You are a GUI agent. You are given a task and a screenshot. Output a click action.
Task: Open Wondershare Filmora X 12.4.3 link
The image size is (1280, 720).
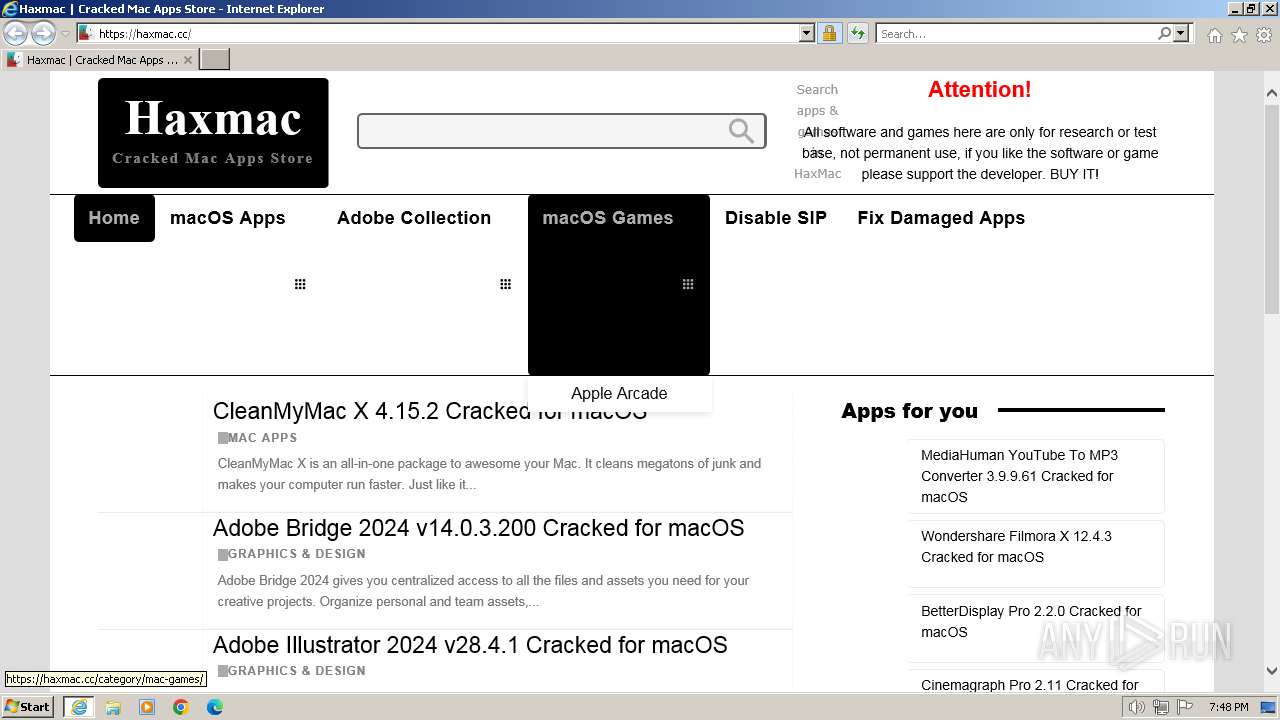coord(1016,547)
